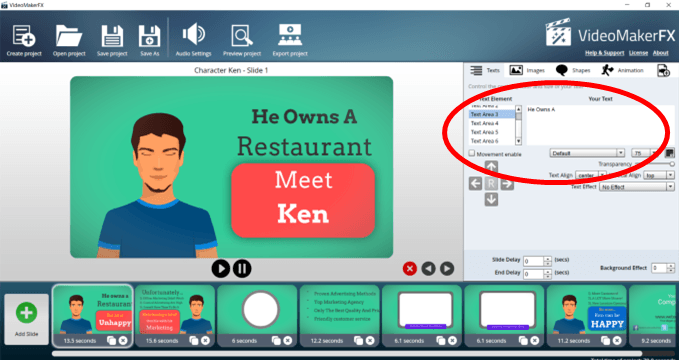The height and width of the screenshot is (360, 679).
Task: Select the 12.2 seconds slide thumbnail
Action: coord(339,316)
